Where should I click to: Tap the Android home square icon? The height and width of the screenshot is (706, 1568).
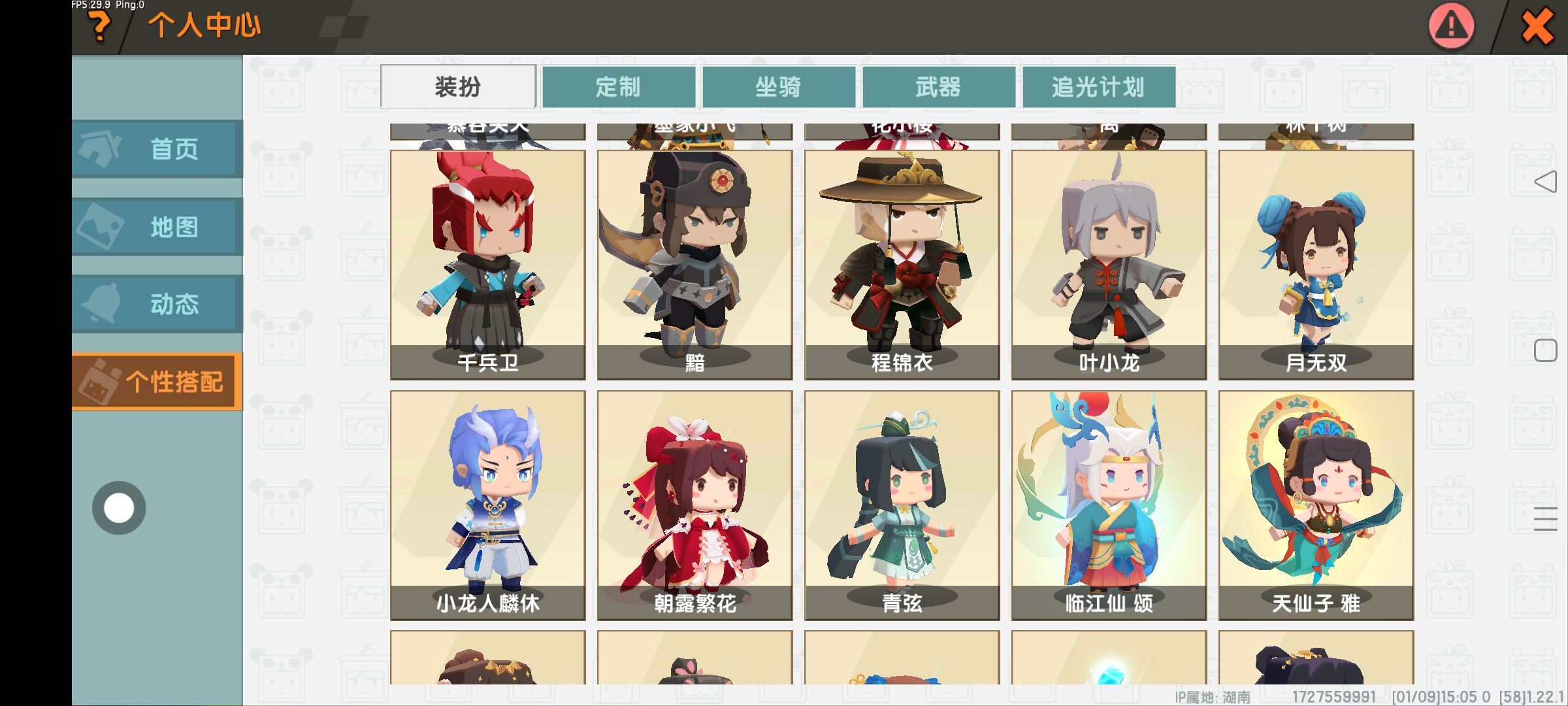pyautogui.click(x=1545, y=351)
